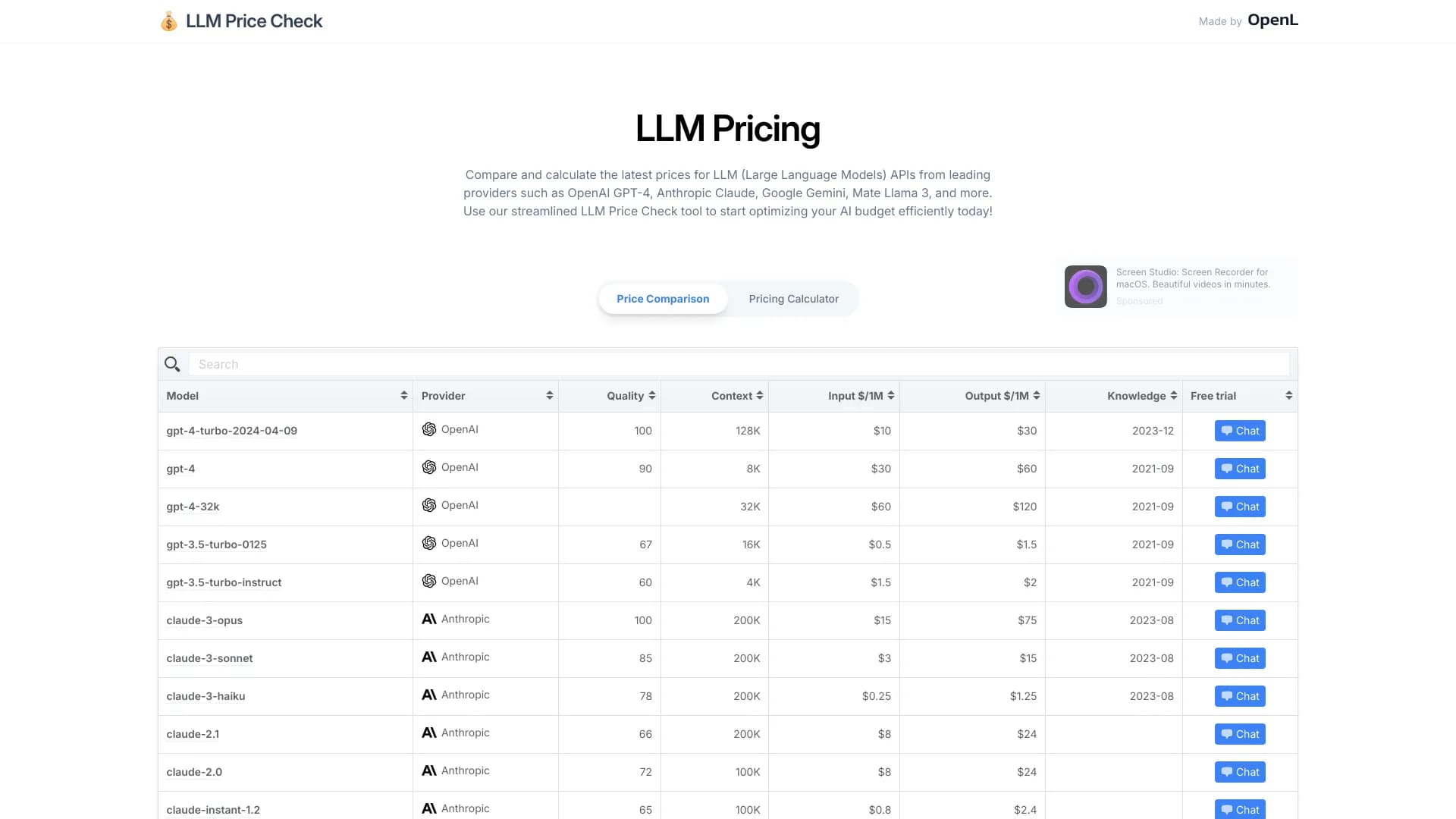1456x819 pixels.
Task: Toggle sorting on the Quality column
Action: [651, 395]
